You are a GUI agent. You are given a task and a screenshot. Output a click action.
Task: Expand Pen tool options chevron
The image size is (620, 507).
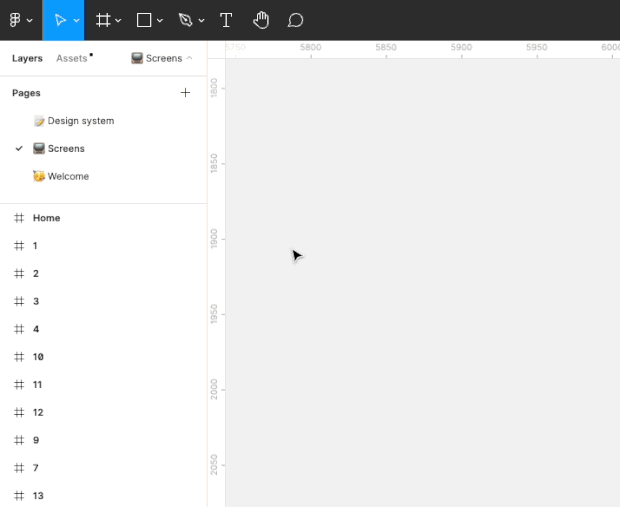point(201,21)
